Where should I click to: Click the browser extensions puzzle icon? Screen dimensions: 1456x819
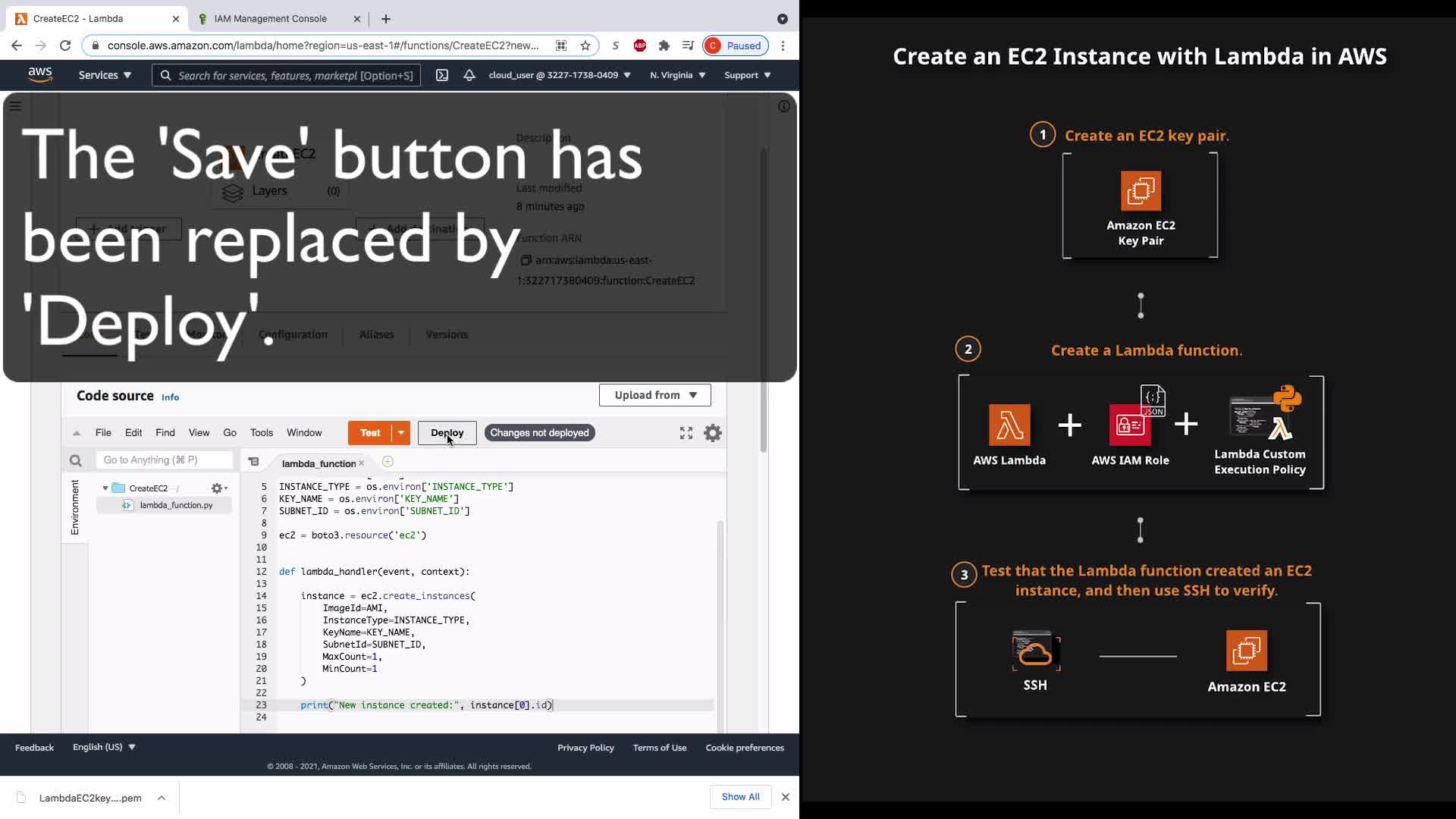[x=664, y=45]
